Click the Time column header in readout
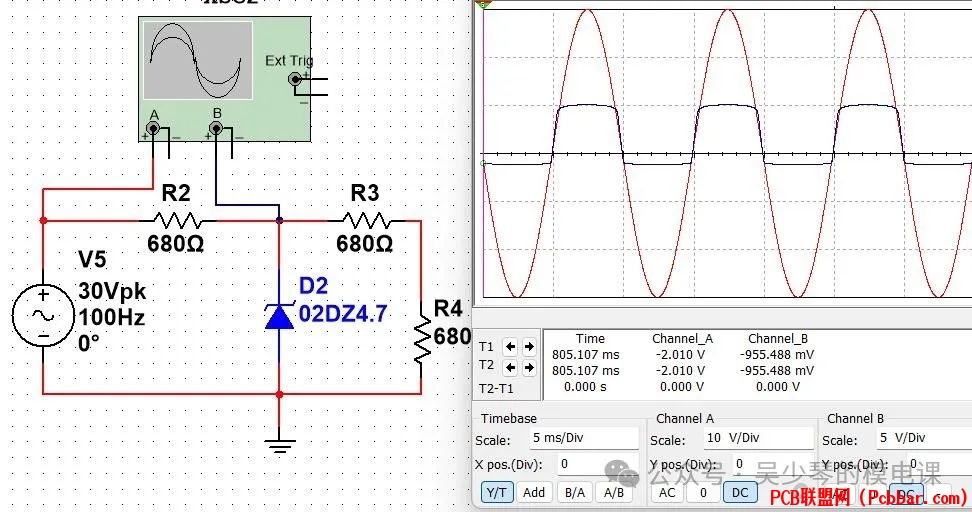Viewport: 972px width, 512px height. tap(590, 339)
